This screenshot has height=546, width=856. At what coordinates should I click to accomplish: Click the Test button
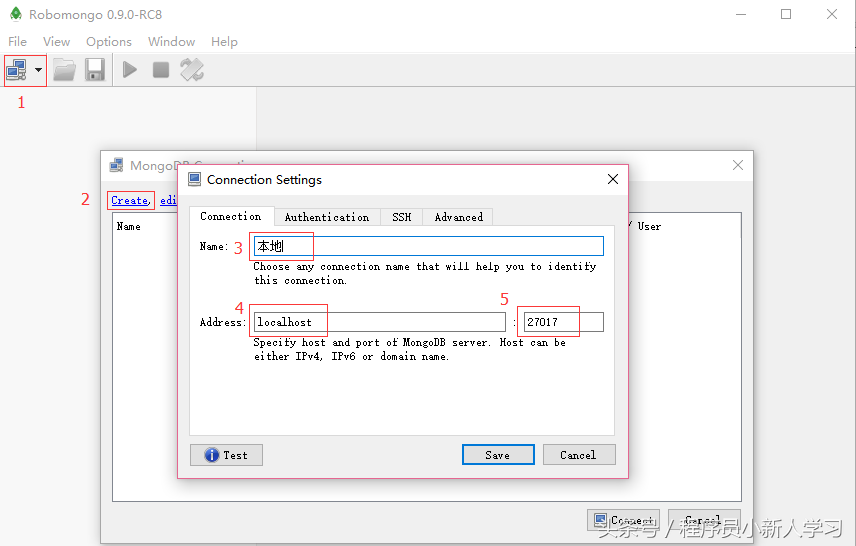point(226,455)
